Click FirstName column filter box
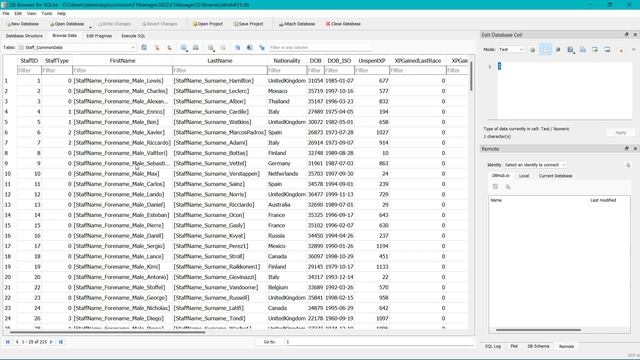Image resolution: width=640 pixels, height=360 pixels. click(x=122, y=71)
